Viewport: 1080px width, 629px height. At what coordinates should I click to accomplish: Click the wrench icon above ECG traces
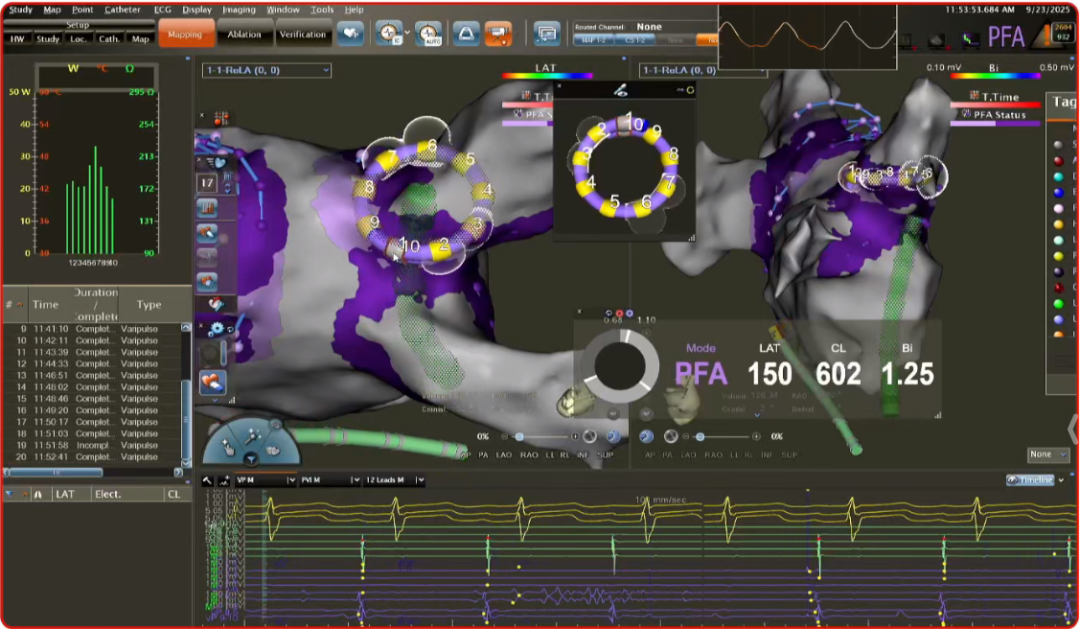tap(208, 481)
